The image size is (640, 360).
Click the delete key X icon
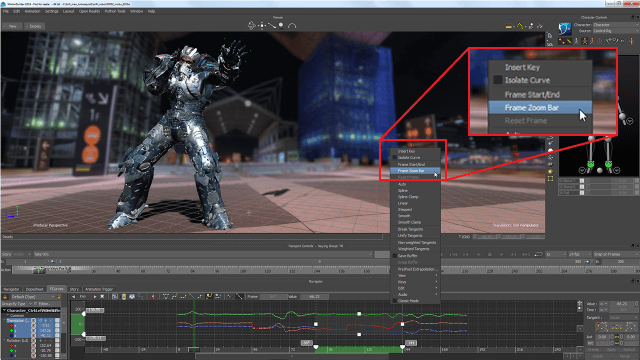click(102, 297)
